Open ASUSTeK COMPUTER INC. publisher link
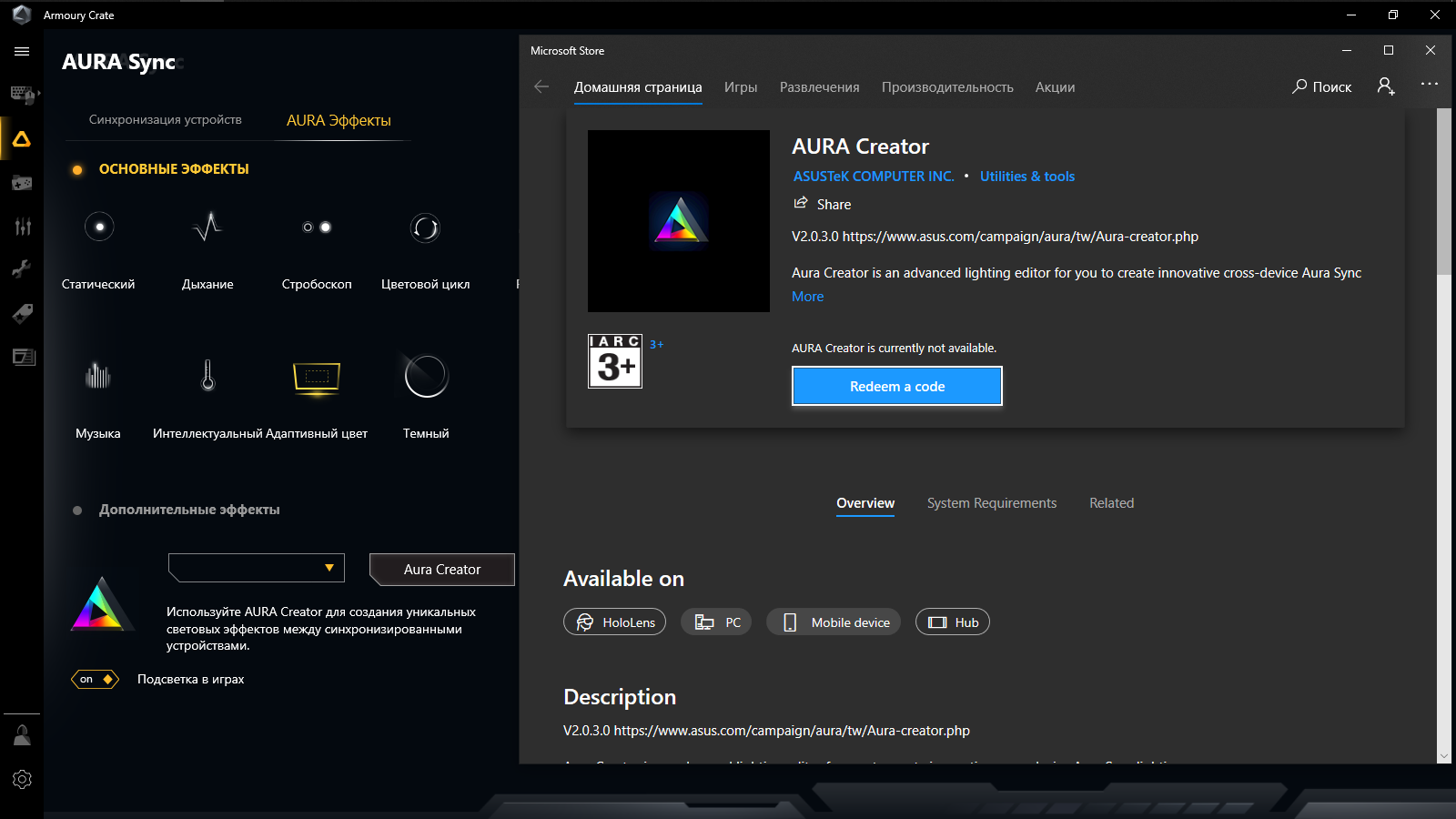The width and height of the screenshot is (1456, 819). click(x=874, y=177)
